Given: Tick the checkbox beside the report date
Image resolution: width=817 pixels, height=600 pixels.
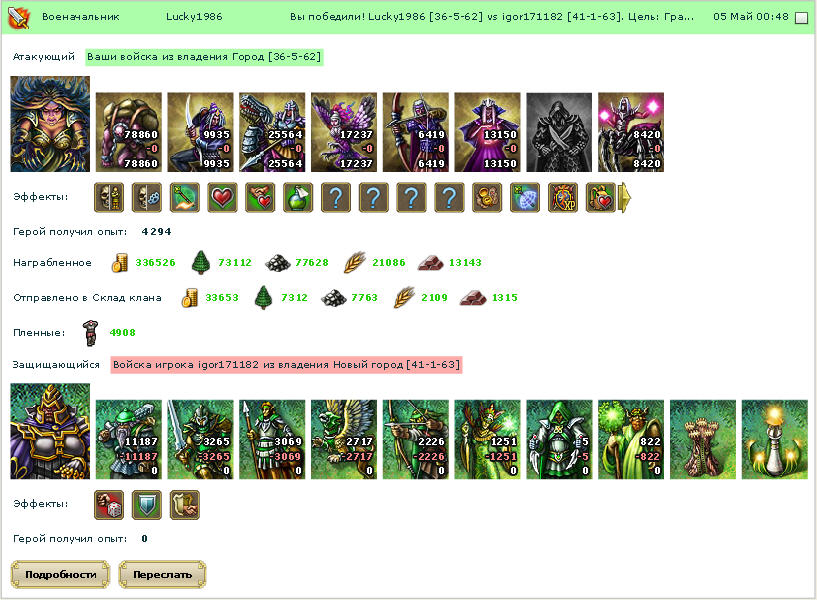Looking at the screenshot, I should click(801, 18).
